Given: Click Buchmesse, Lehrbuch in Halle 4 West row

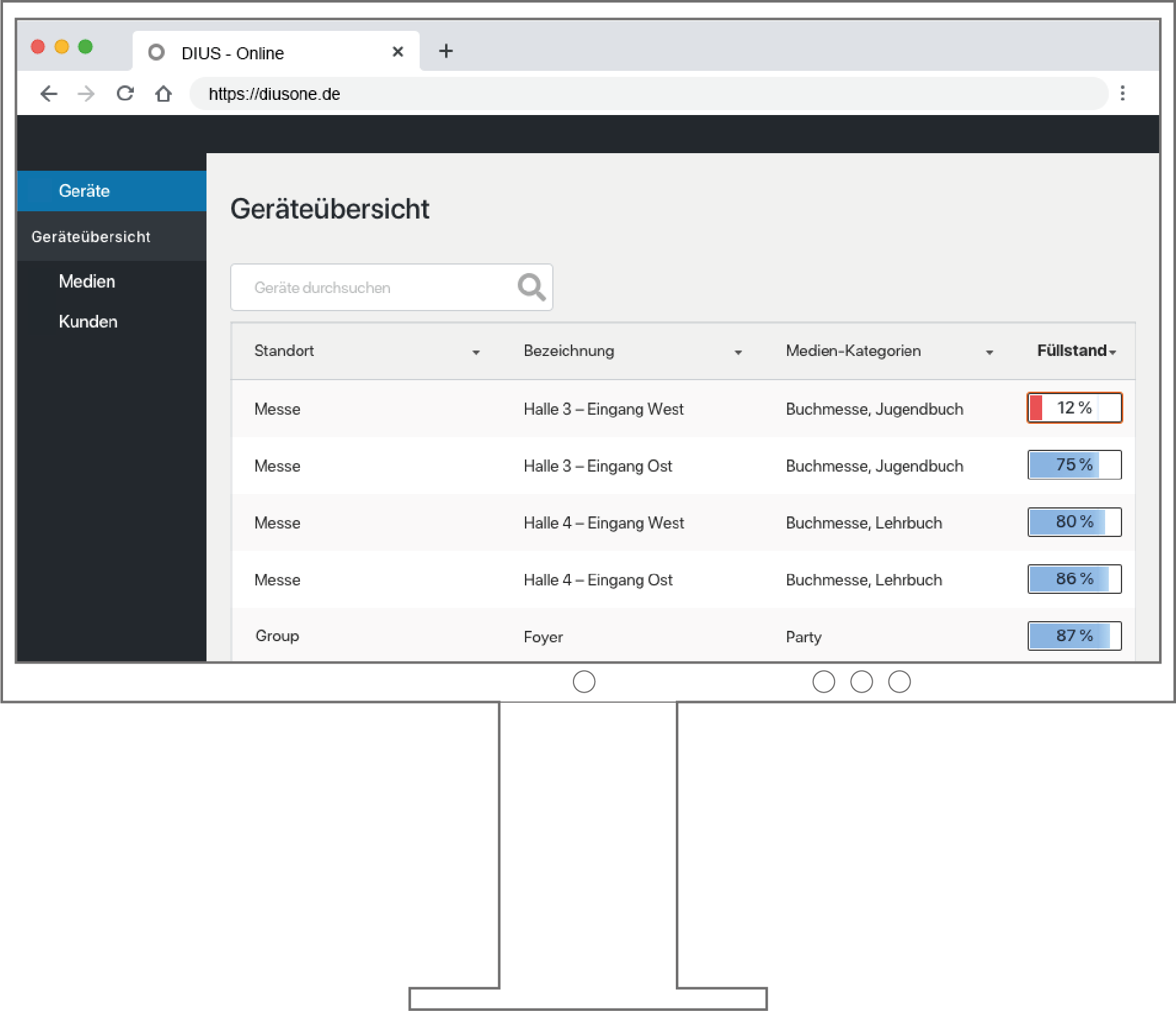Looking at the screenshot, I should (x=864, y=523).
